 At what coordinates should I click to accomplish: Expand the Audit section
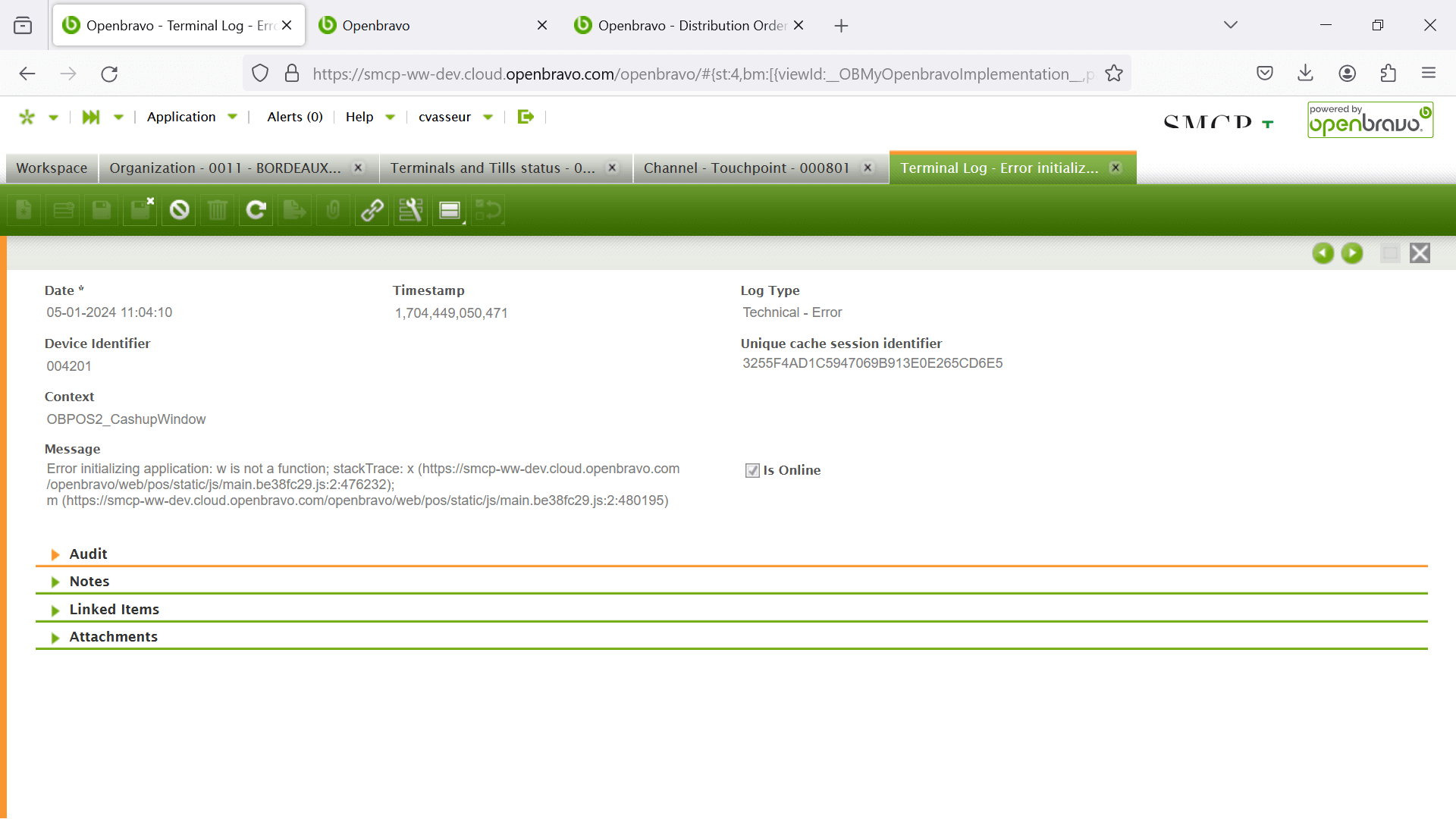pos(88,554)
